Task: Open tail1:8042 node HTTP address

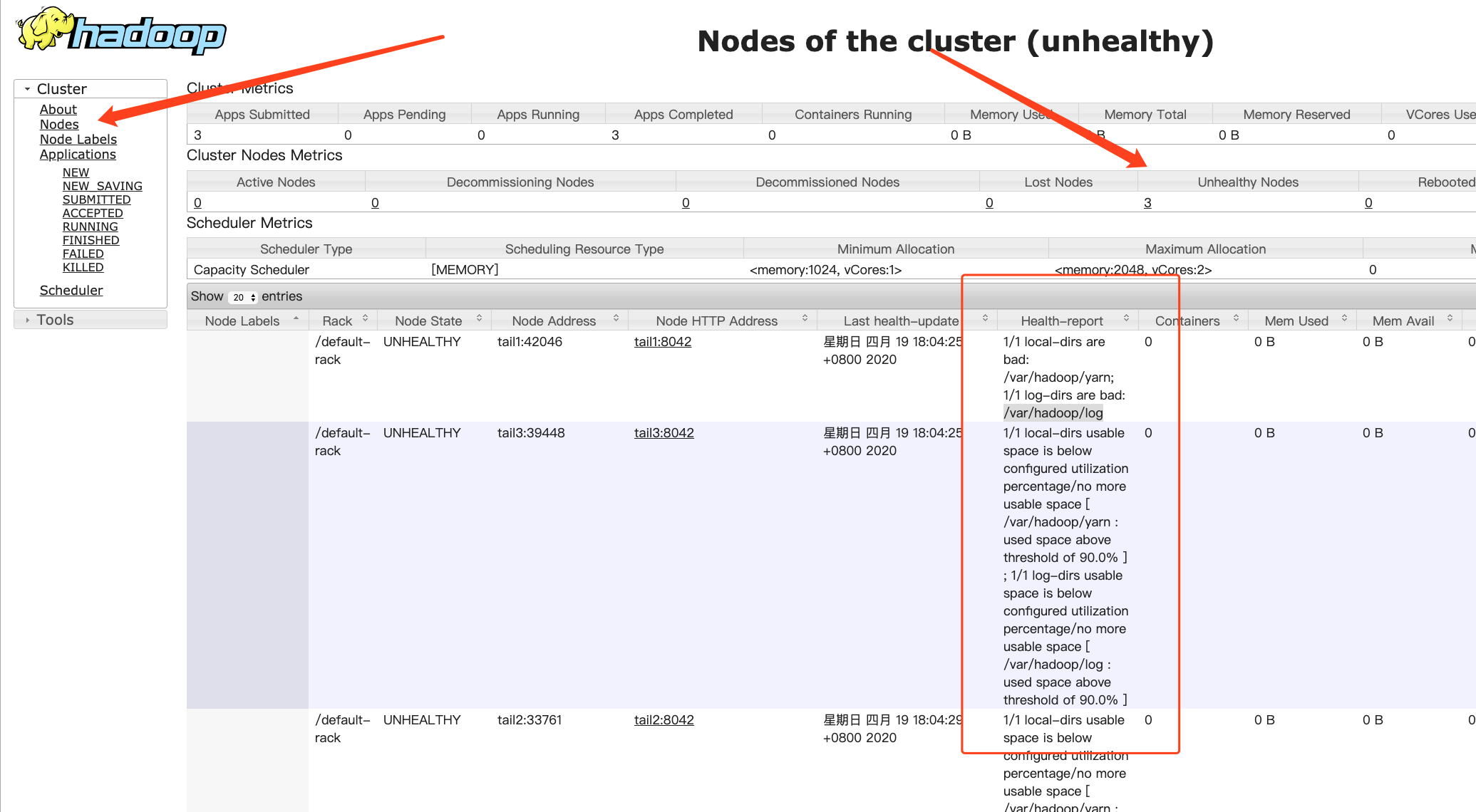Action: [x=662, y=342]
